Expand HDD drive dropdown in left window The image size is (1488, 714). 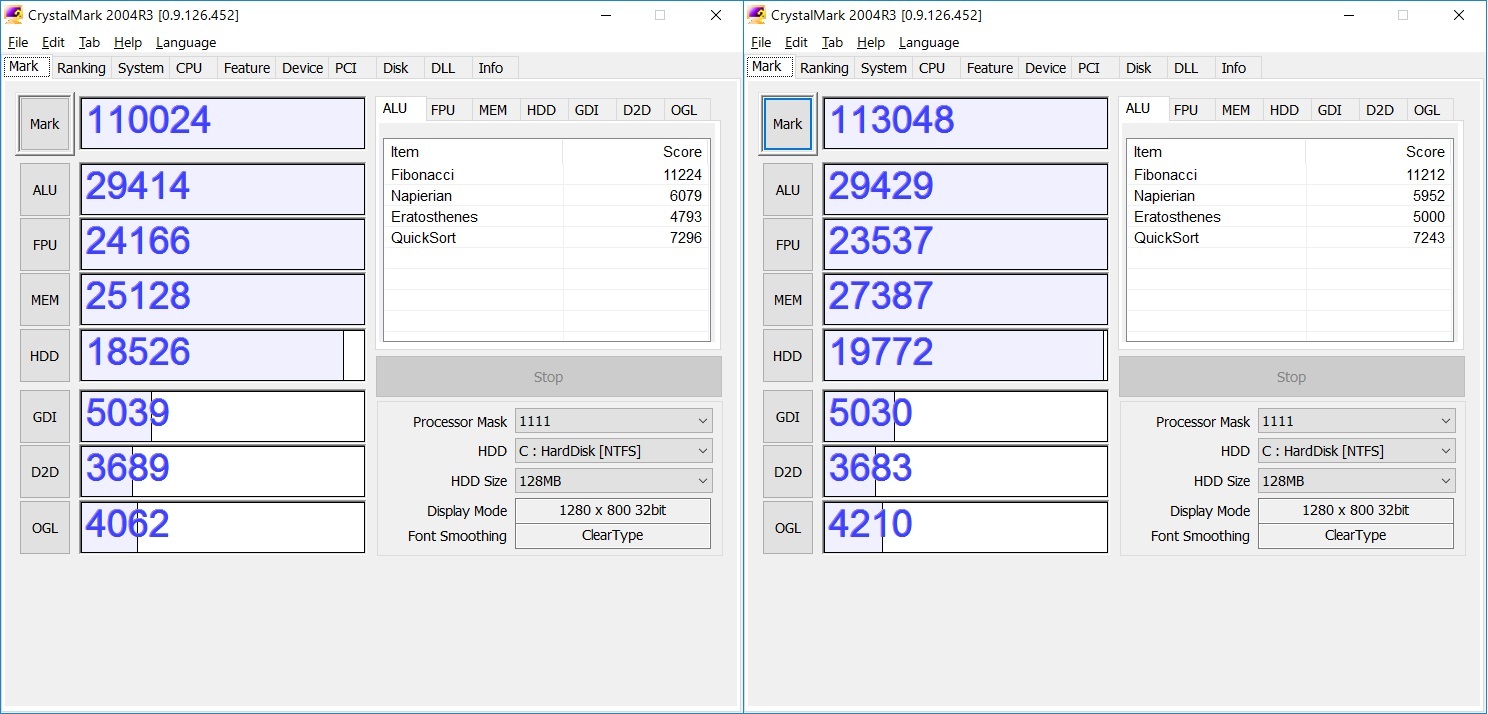pyautogui.click(x=613, y=451)
